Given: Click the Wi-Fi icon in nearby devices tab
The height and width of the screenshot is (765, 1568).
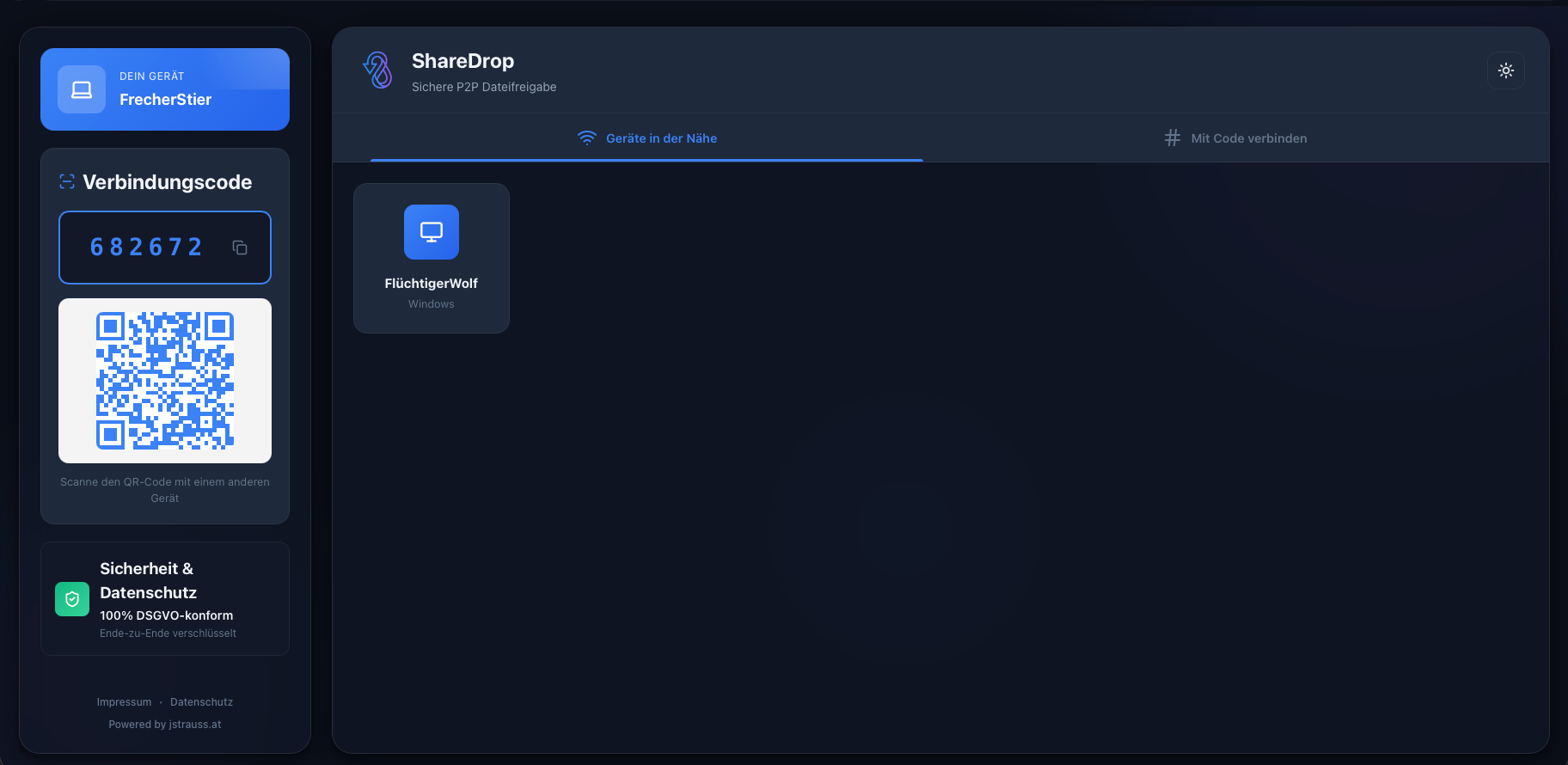Looking at the screenshot, I should click(x=587, y=138).
